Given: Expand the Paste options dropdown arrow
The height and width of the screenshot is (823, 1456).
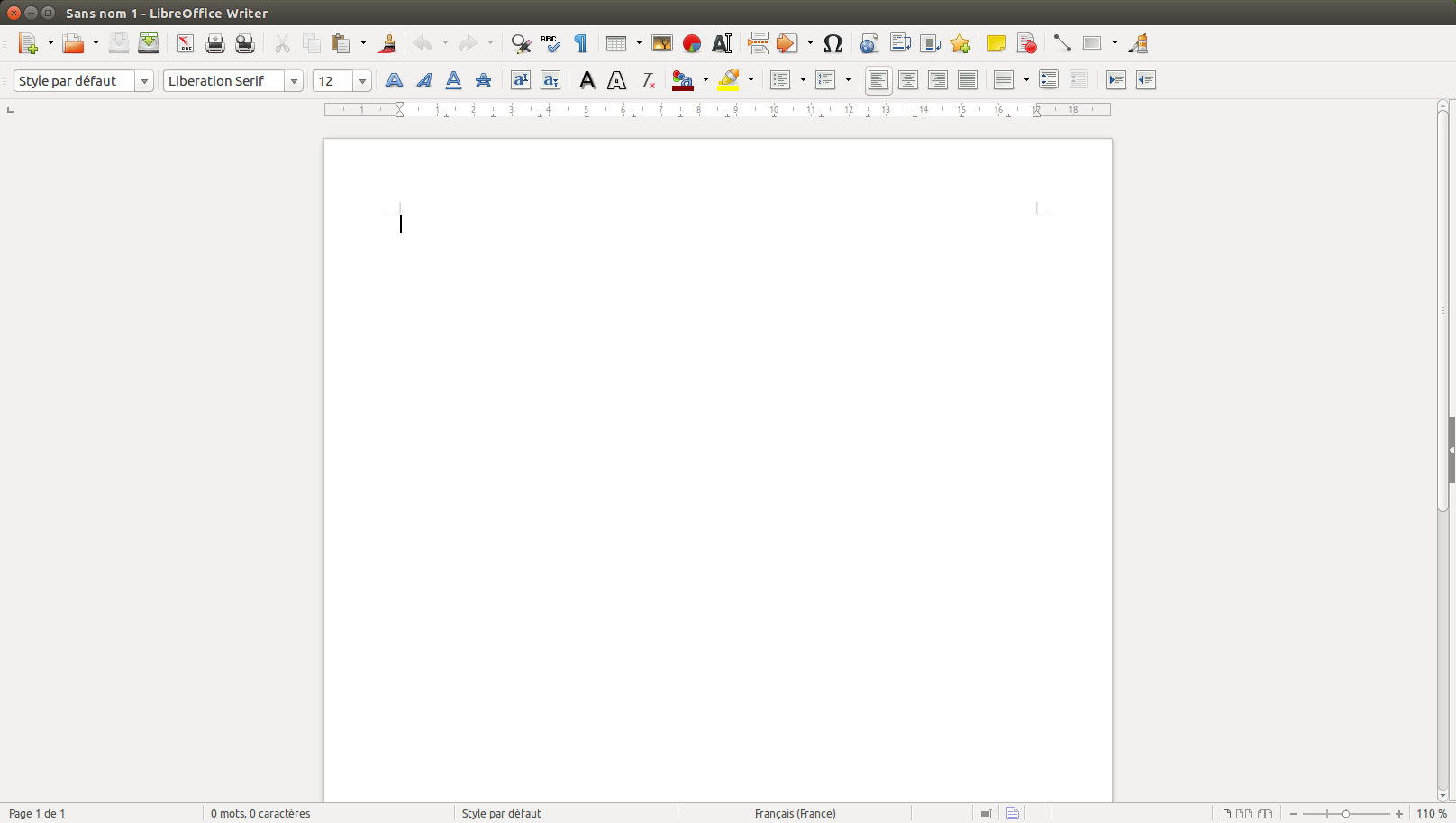Looking at the screenshot, I should point(363,43).
